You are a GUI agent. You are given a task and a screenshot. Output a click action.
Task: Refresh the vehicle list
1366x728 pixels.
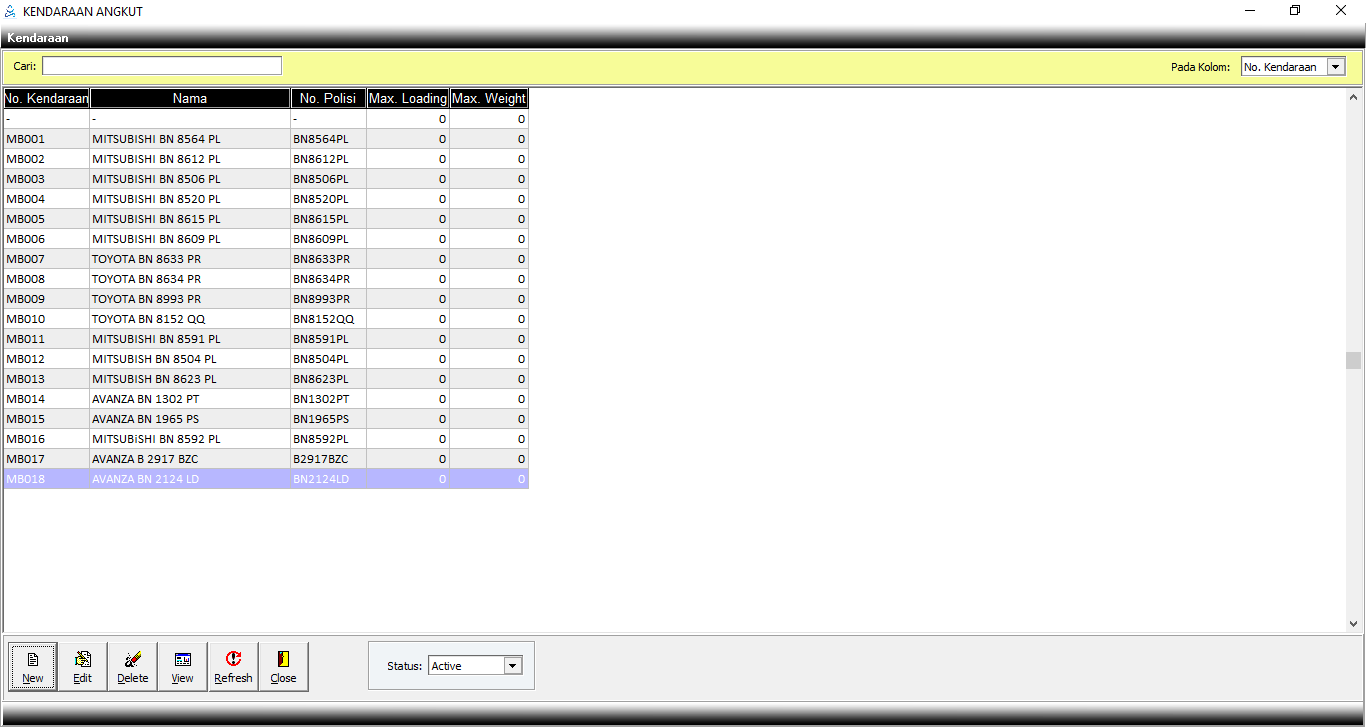[233, 666]
